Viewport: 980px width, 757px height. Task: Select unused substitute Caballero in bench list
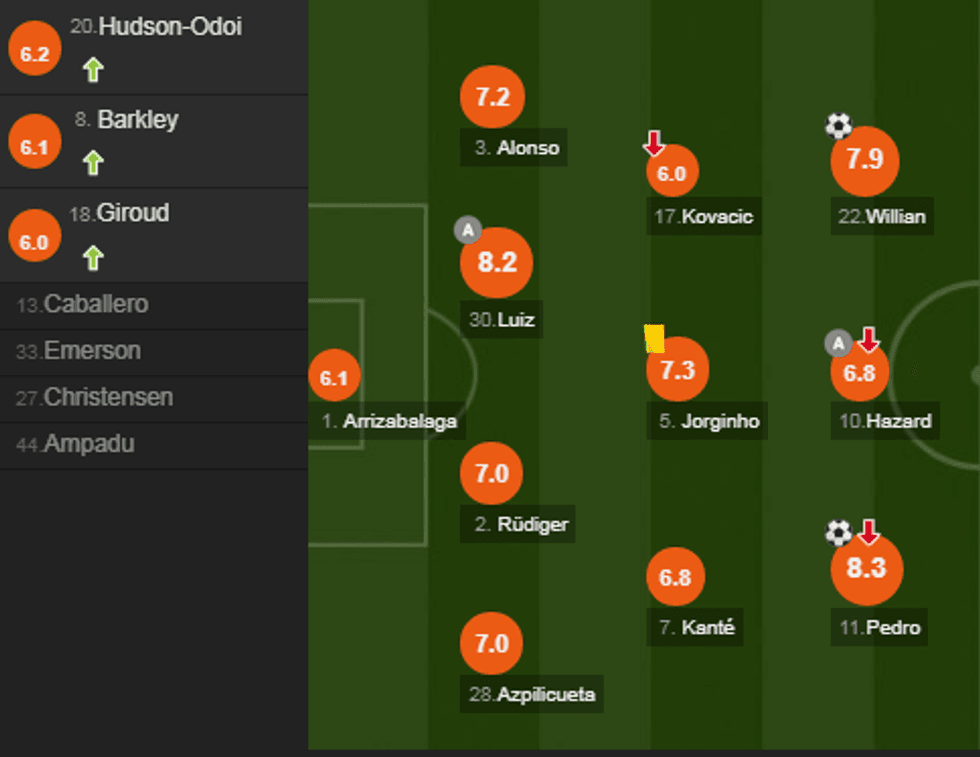pyautogui.click(x=83, y=305)
